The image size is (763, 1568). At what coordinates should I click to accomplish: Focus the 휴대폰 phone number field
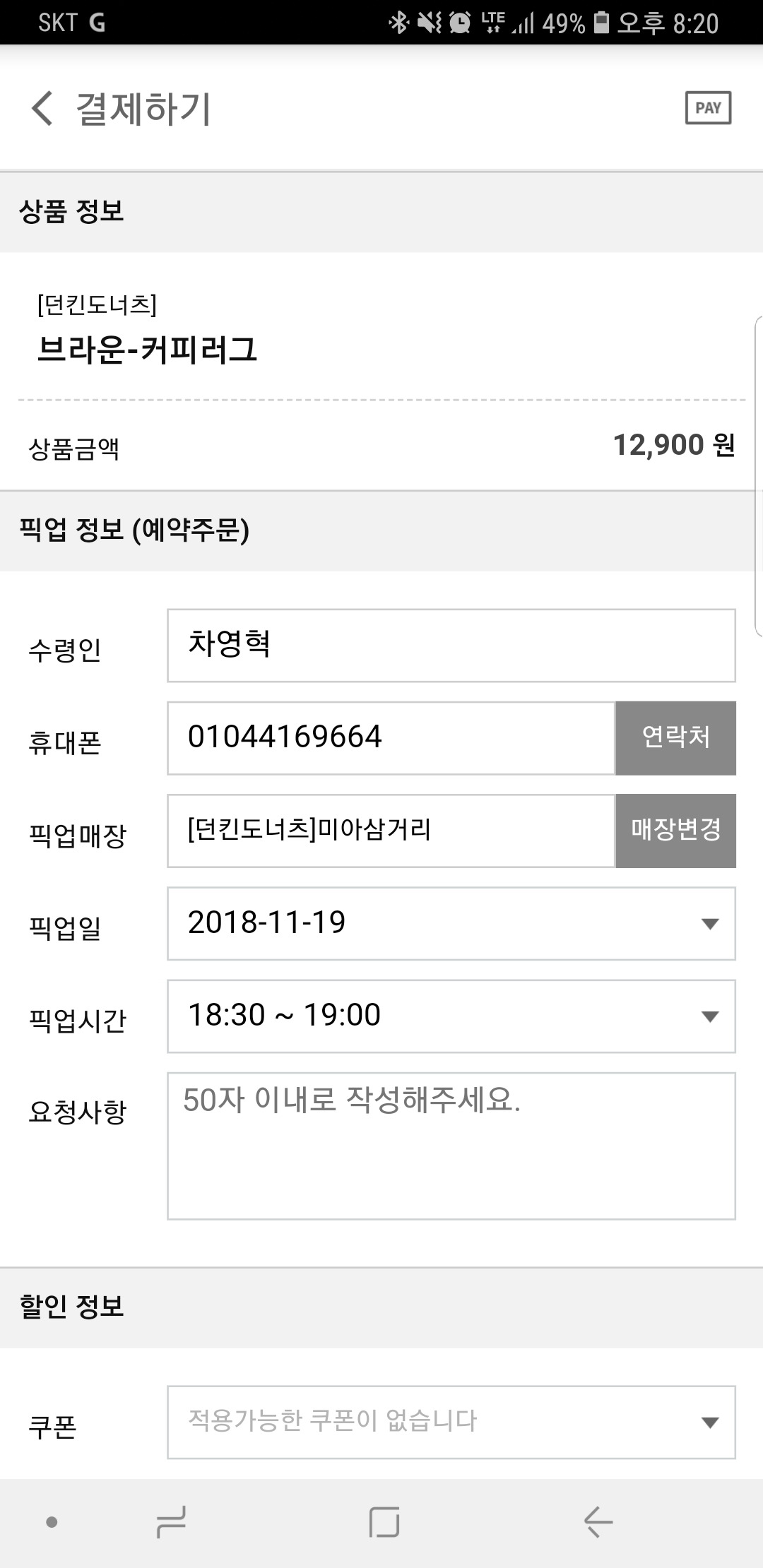[391, 737]
